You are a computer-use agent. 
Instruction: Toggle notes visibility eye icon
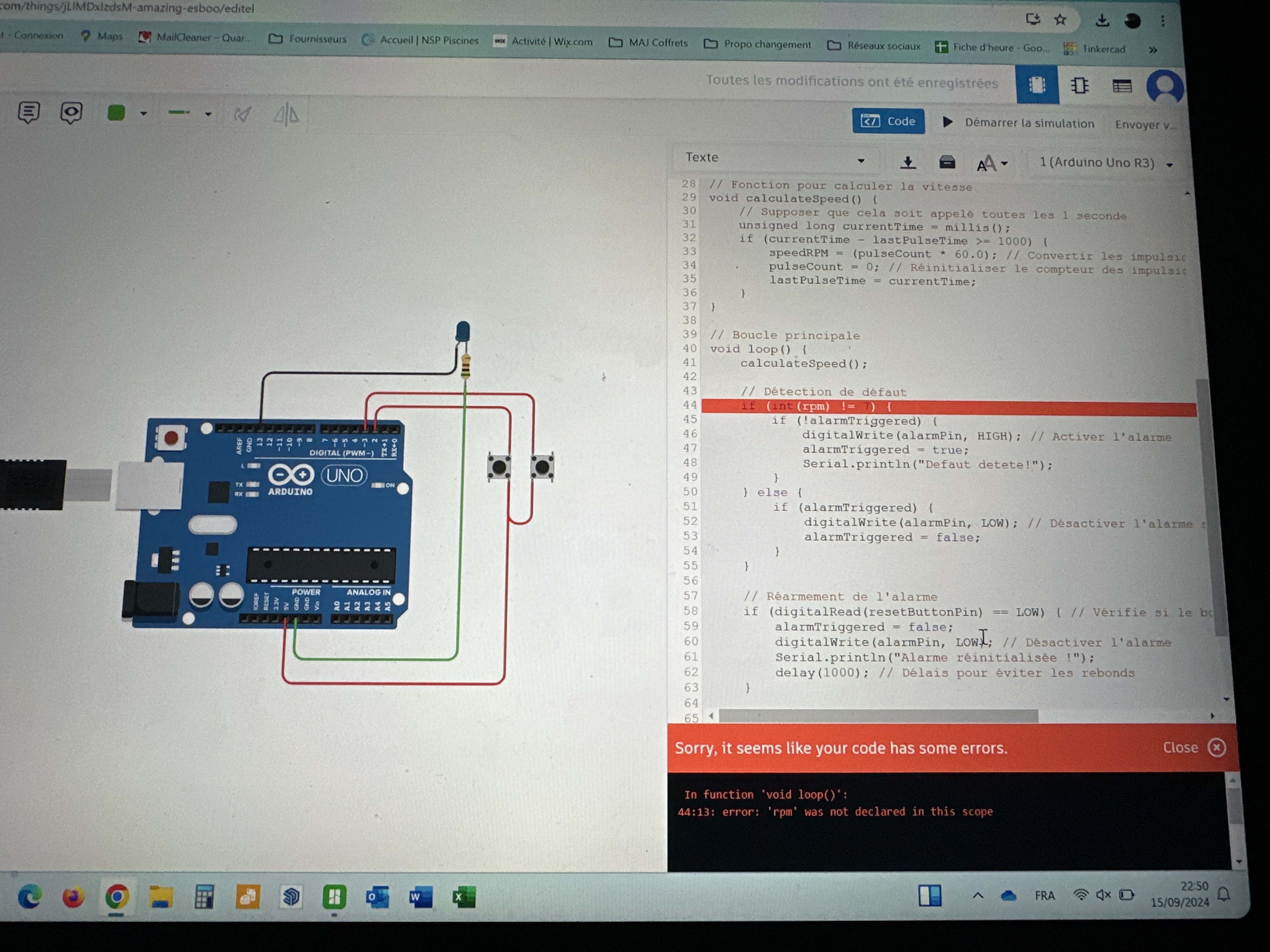point(71,112)
